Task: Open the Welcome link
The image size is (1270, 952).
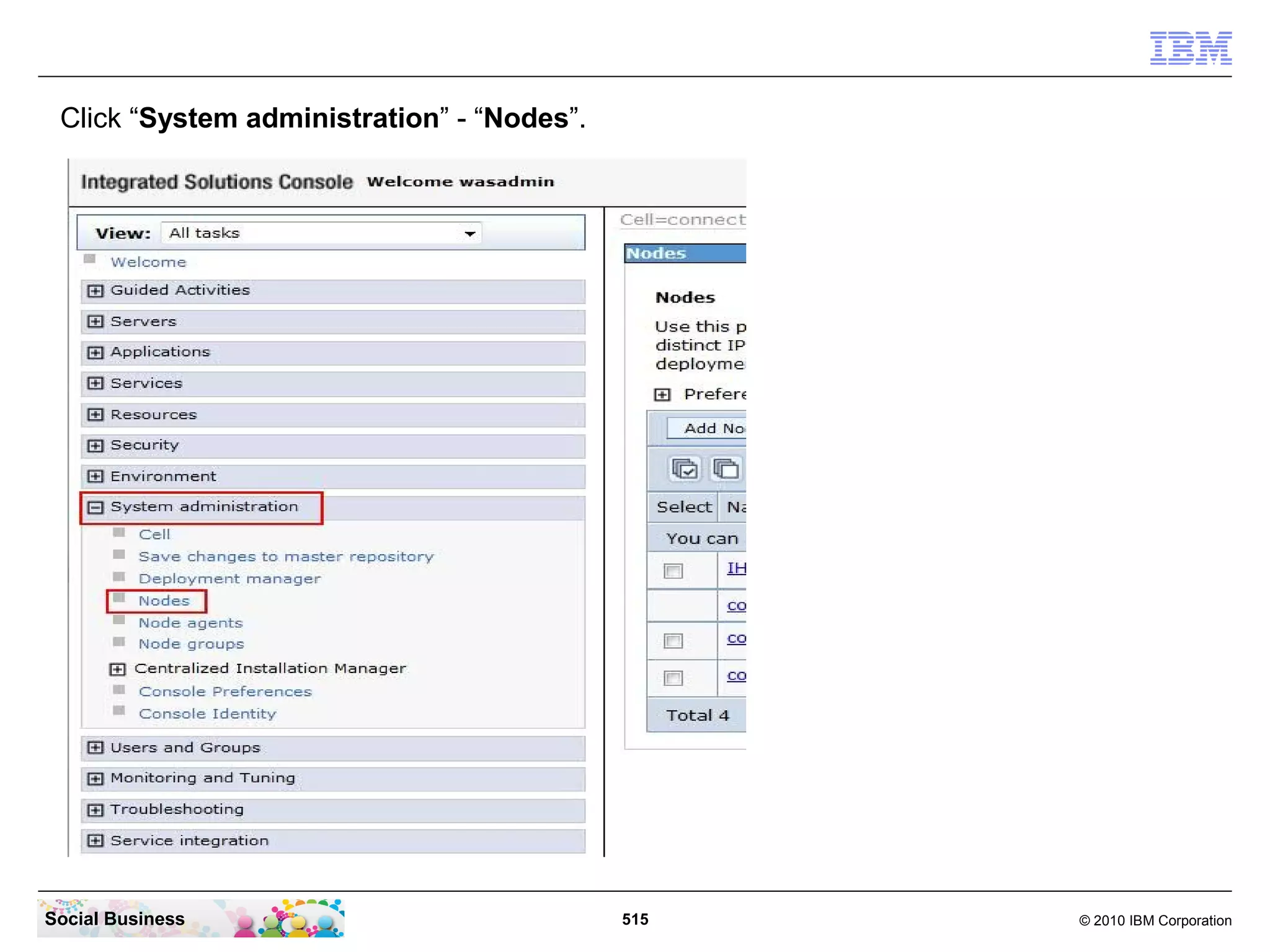Action: (x=148, y=262)
